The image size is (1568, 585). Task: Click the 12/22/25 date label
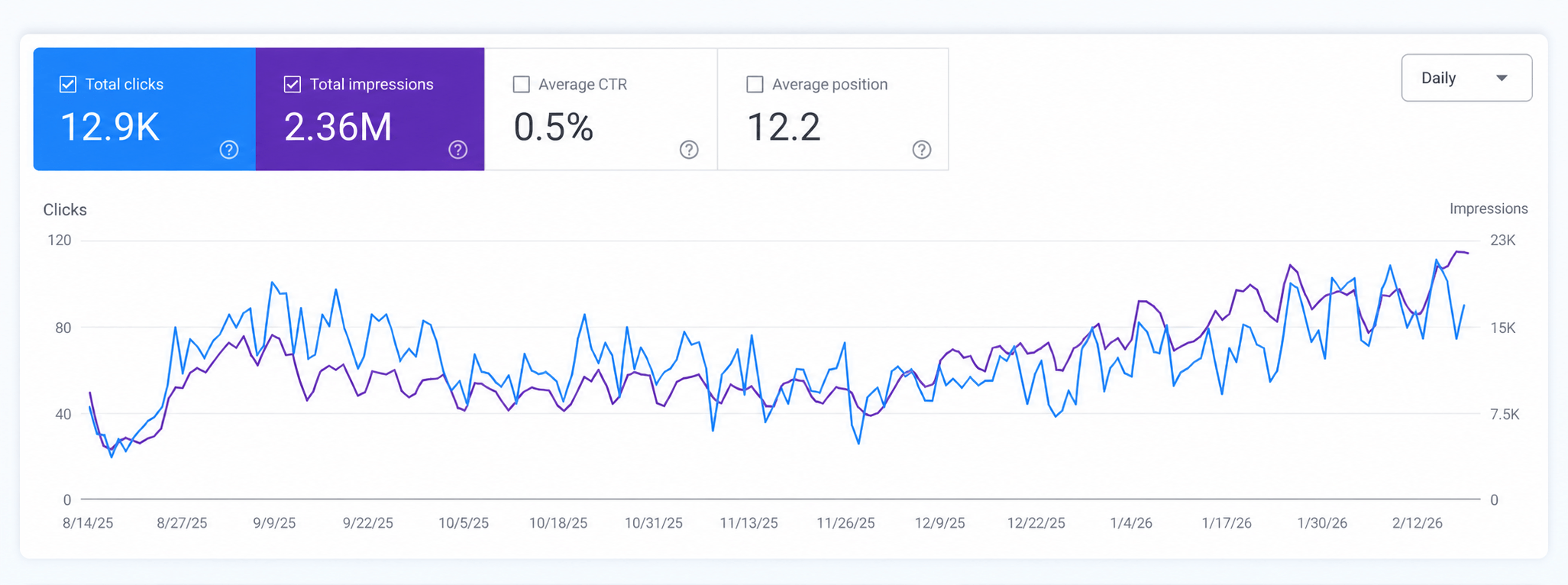click(1036, 523)
